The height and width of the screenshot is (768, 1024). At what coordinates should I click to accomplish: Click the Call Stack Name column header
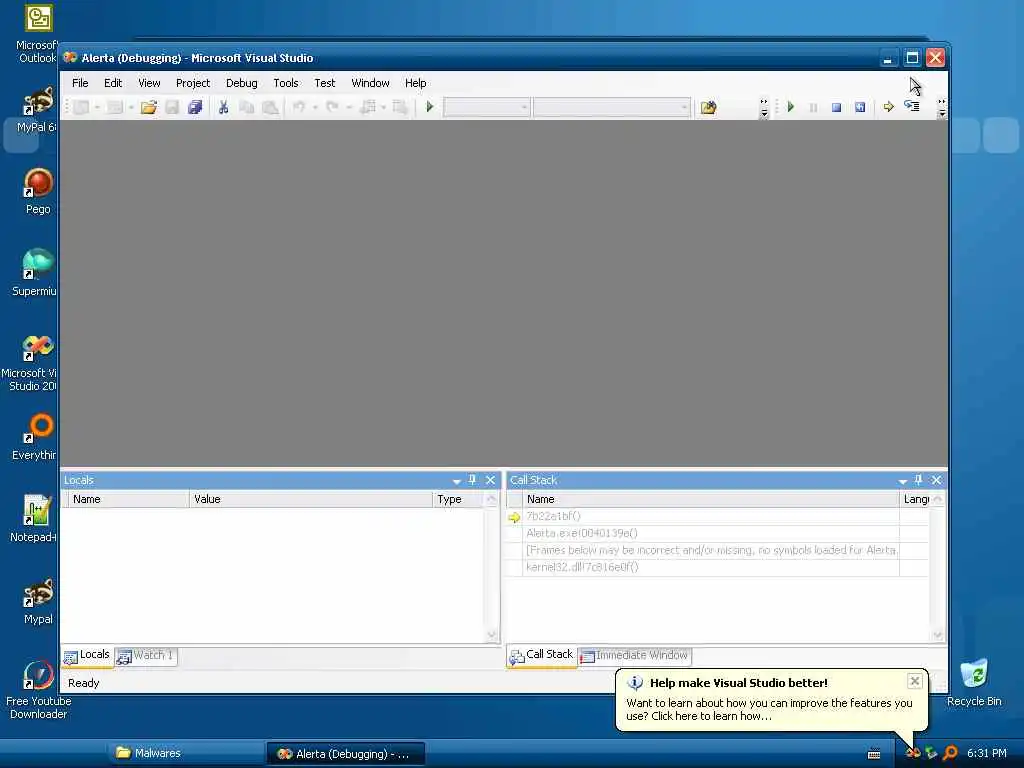pyautogui.click(x=711, y=499)
